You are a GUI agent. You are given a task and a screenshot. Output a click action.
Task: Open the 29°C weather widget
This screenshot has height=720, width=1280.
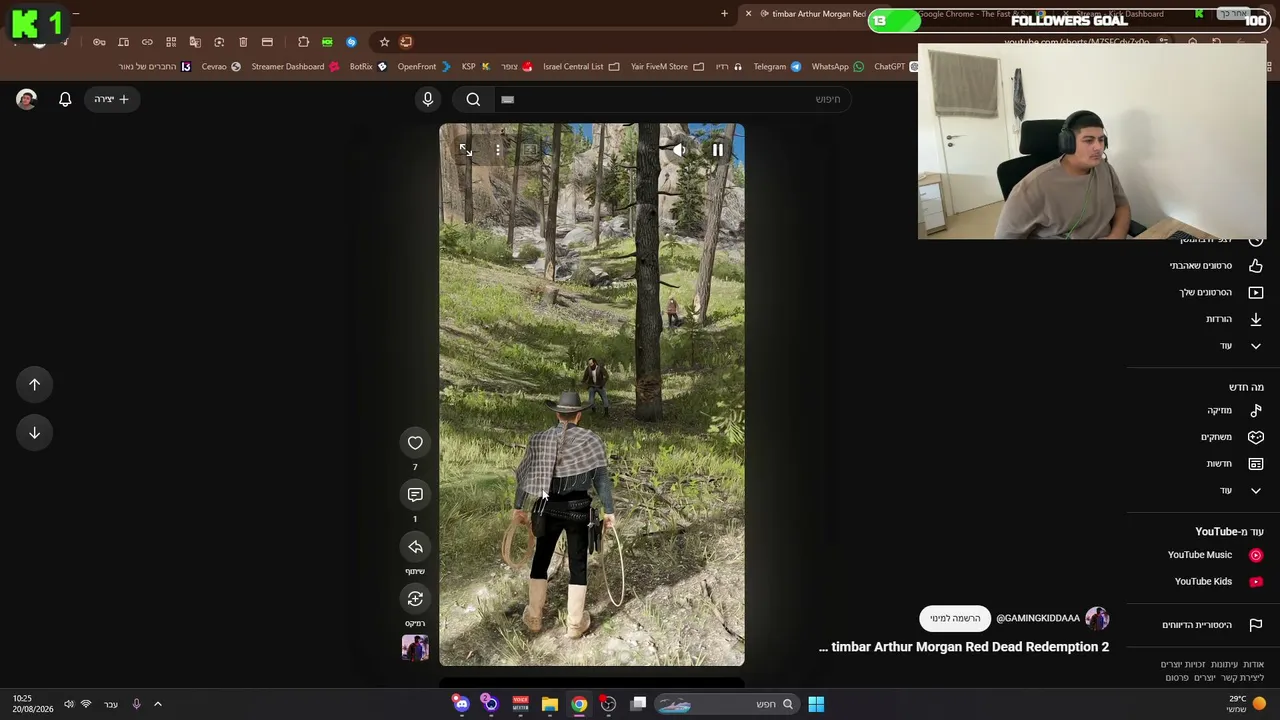tap(1246, 704)
